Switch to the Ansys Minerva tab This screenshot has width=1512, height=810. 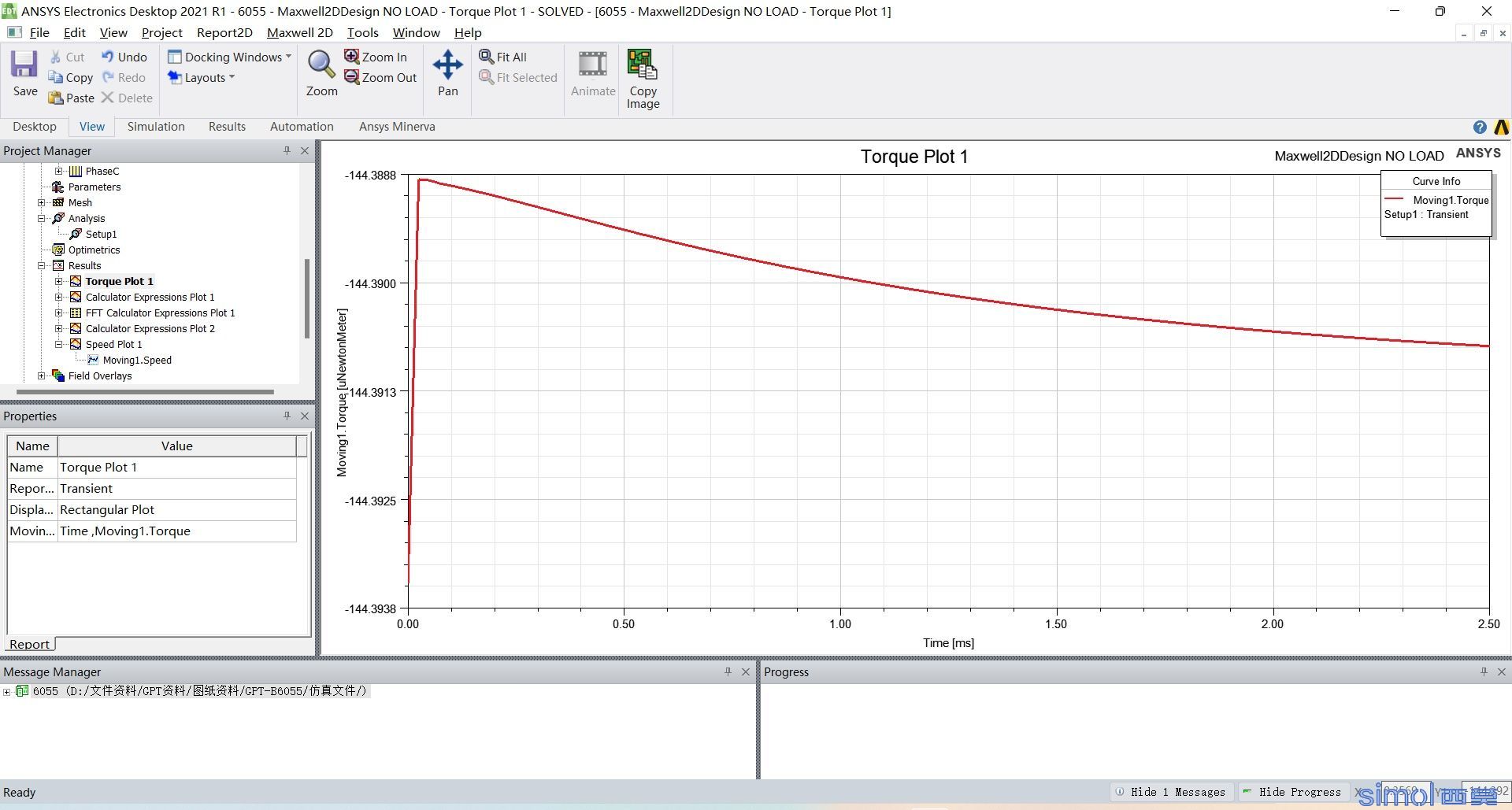(x=397, y=127)
